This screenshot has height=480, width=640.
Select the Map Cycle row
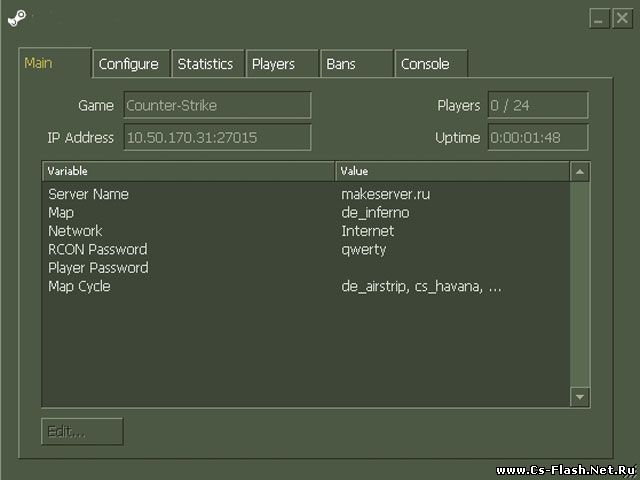pyautogui.click(x=79, y=286)
